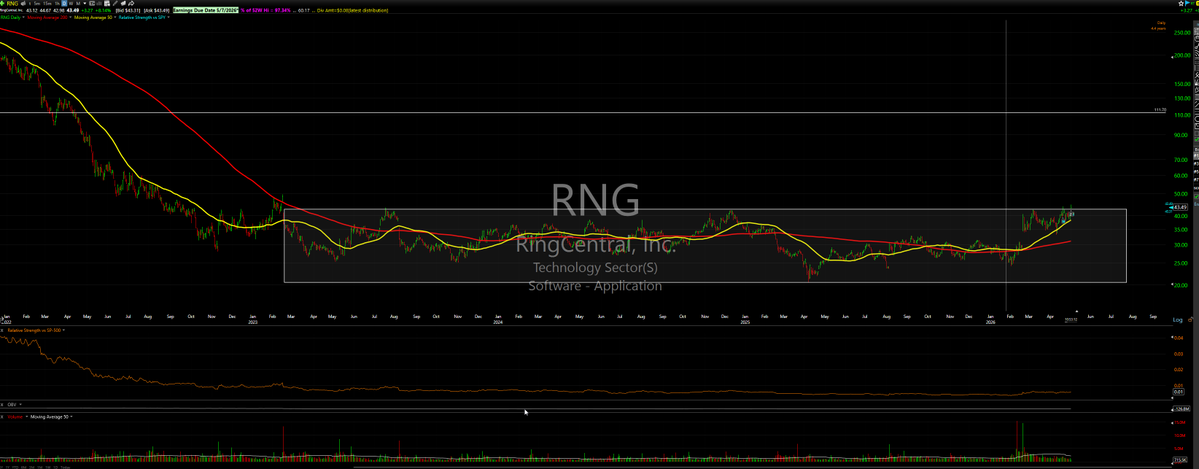Click the Daily 4.4 years range label
The width and height of the screenshot is (1199, 469).
[x=1158, y=26]
